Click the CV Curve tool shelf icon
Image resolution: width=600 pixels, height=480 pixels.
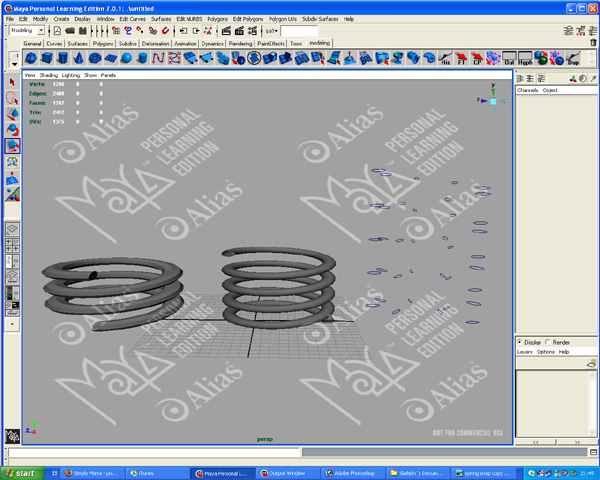(158, 58)
